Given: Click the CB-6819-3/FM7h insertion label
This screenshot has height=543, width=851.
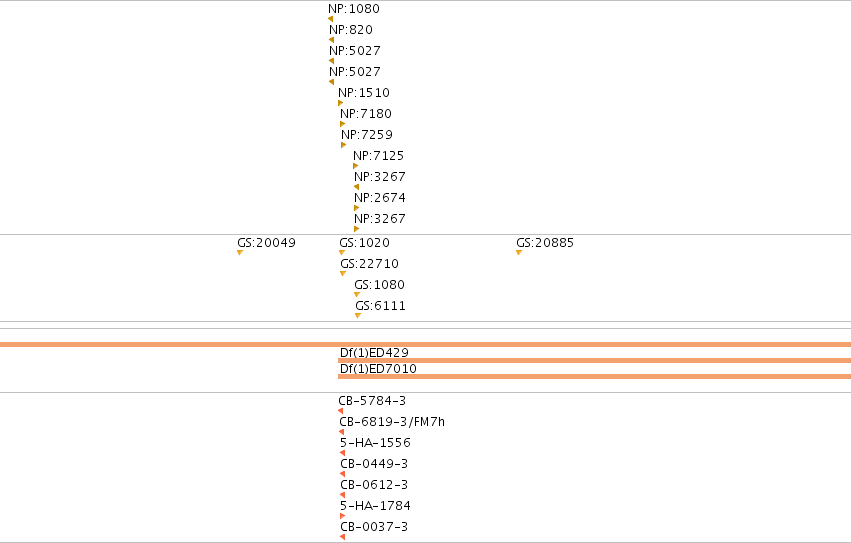Looking at the screenshot, I should [x=392, y=422].
